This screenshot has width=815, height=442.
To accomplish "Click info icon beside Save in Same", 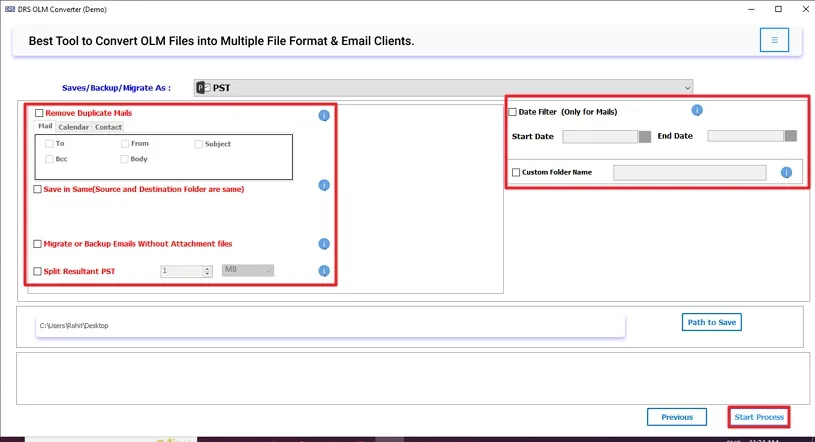I will 324,185.
